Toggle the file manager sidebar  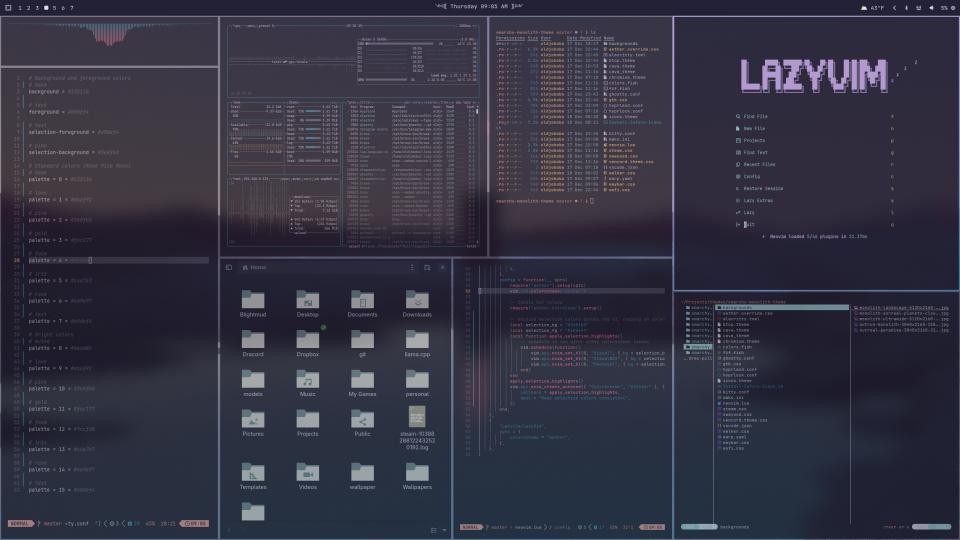click(229, 268)
